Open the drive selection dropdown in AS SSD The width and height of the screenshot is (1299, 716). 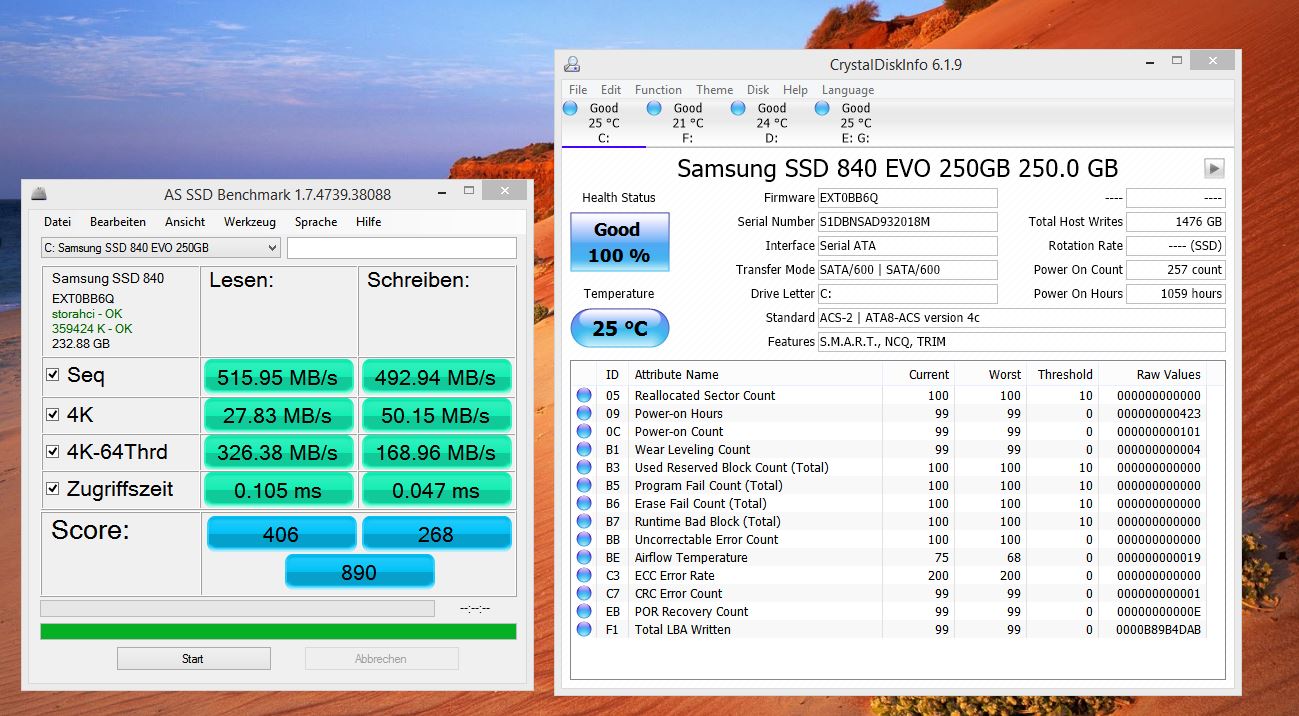pyautogui.click(x=160, y=248)
